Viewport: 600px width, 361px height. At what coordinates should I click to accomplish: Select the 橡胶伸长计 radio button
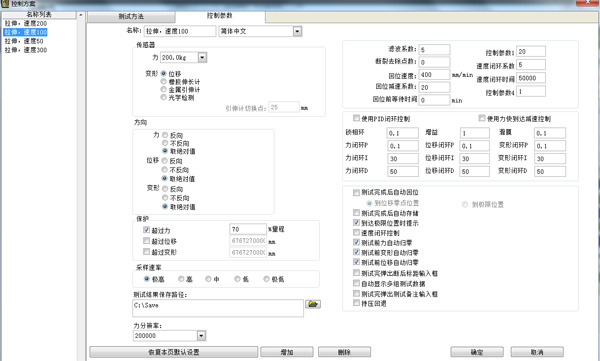tap(163, 82)
